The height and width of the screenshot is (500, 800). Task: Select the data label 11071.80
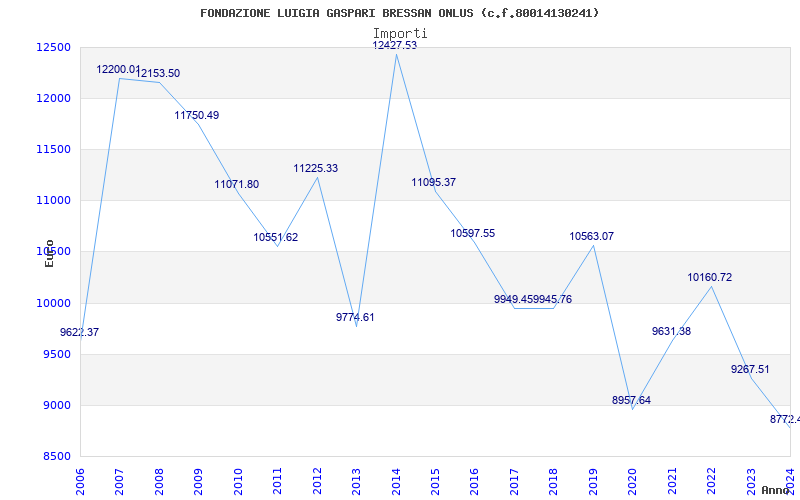(x=237, y=185)
